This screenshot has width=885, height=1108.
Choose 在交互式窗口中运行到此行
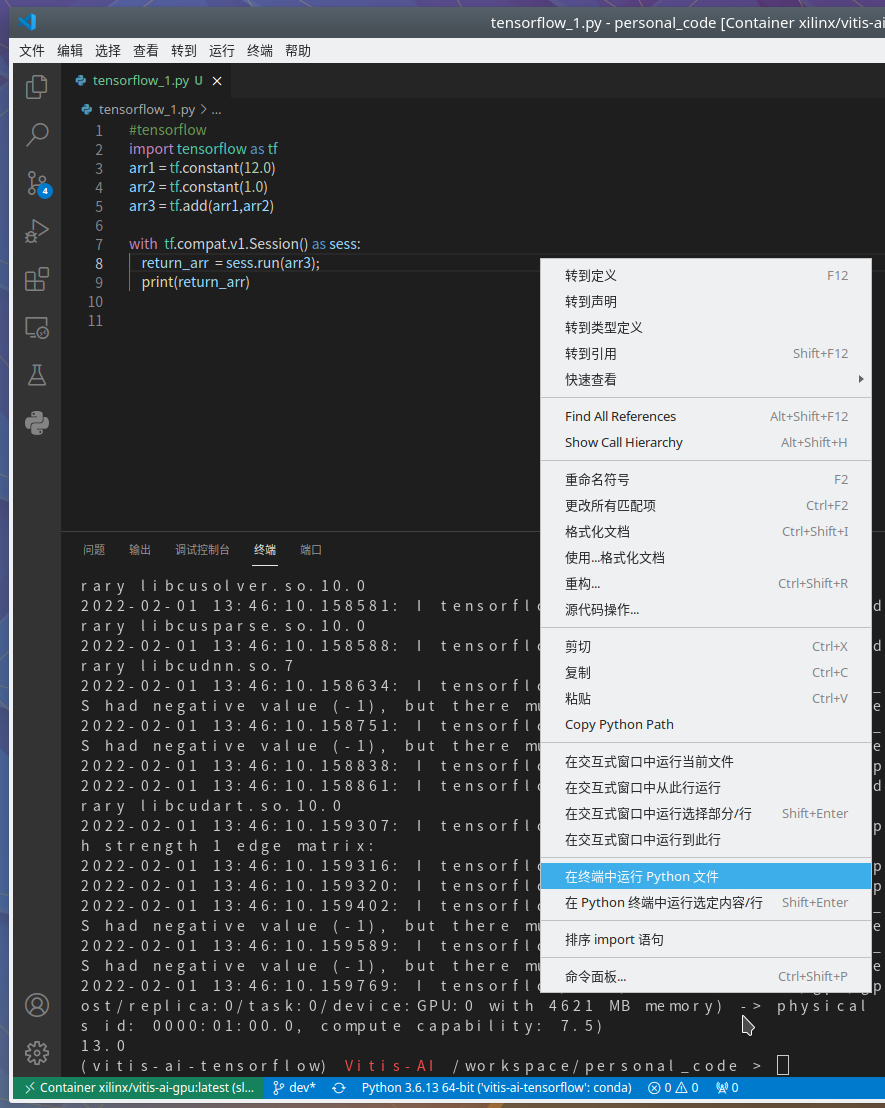(x=705, y=839)
